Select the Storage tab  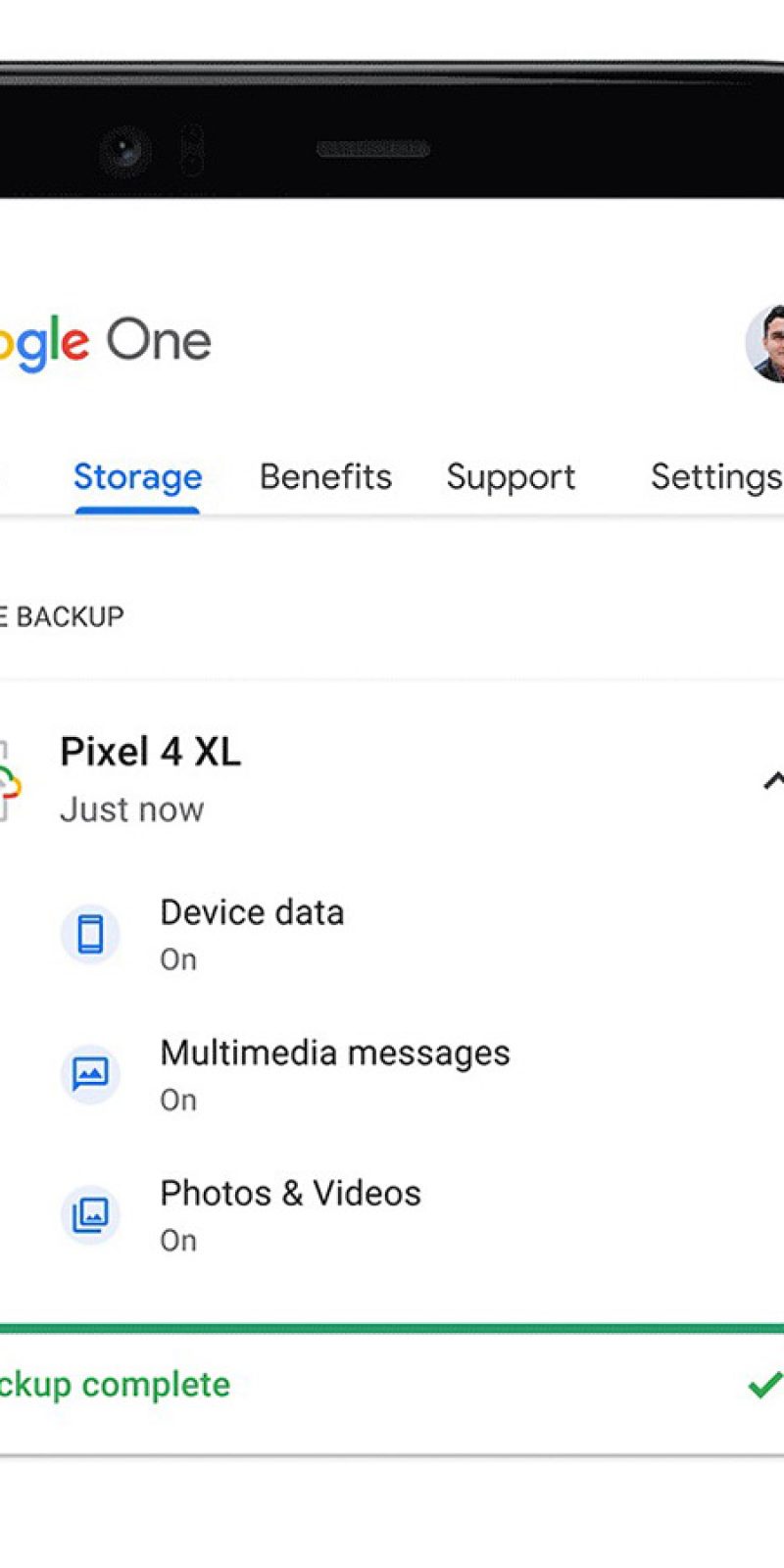pos(137,477)
